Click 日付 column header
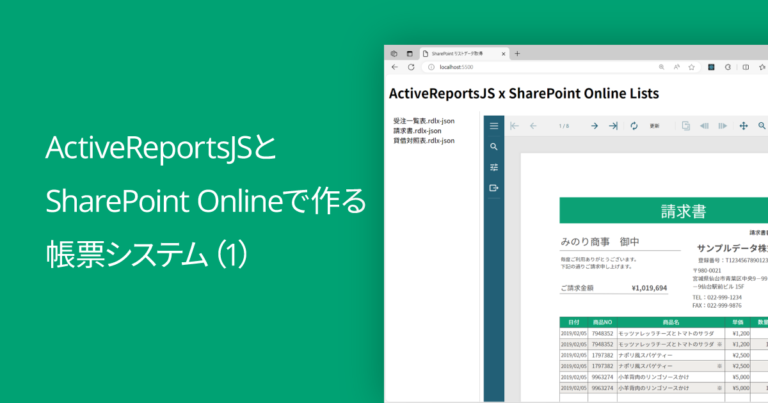Screen dimensions: 768x403 click(574, 322)
